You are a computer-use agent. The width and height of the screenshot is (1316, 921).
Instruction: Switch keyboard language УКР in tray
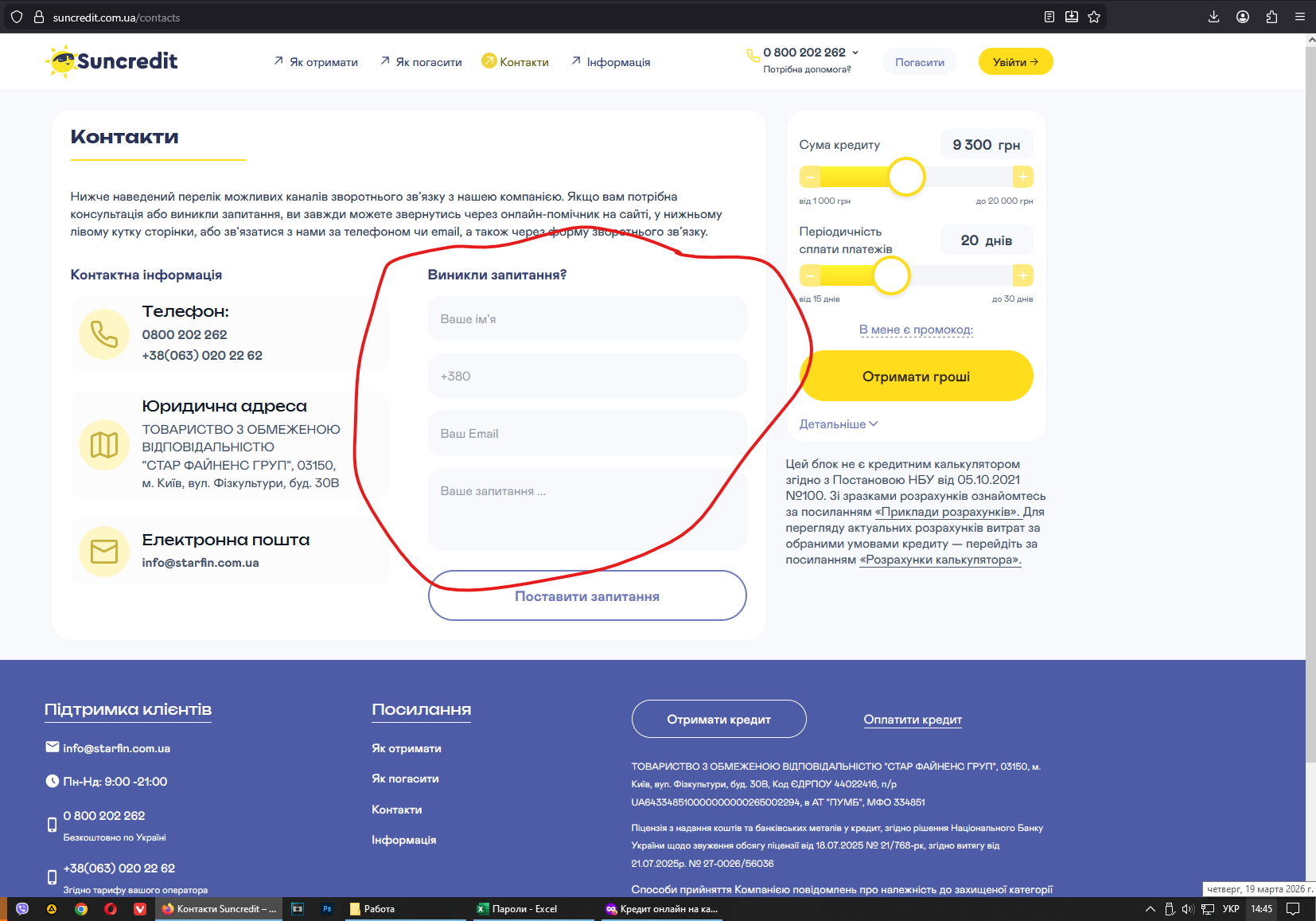pyautogui.click(x=1231, y=909)
